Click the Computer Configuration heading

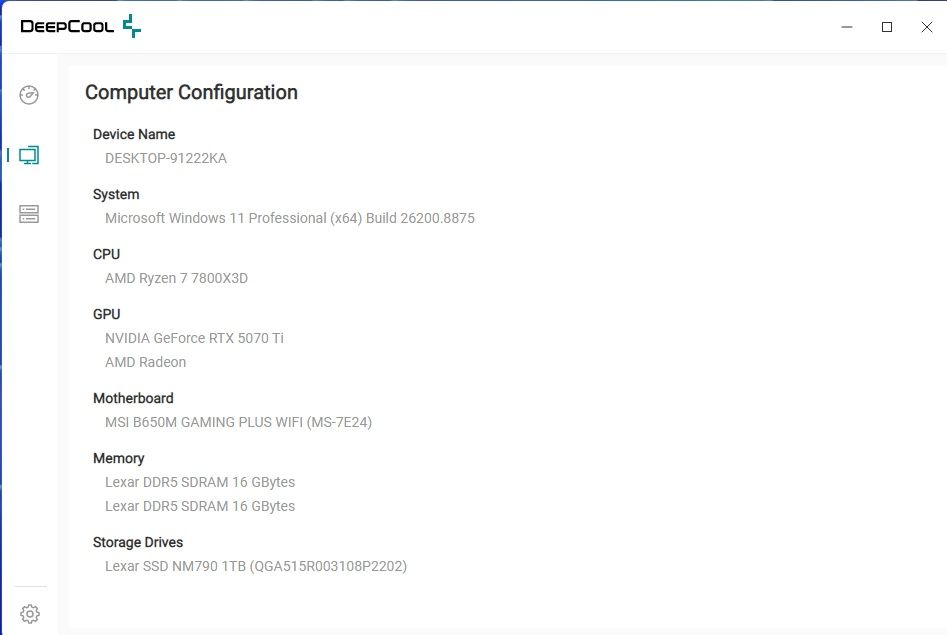coord(191,92)
